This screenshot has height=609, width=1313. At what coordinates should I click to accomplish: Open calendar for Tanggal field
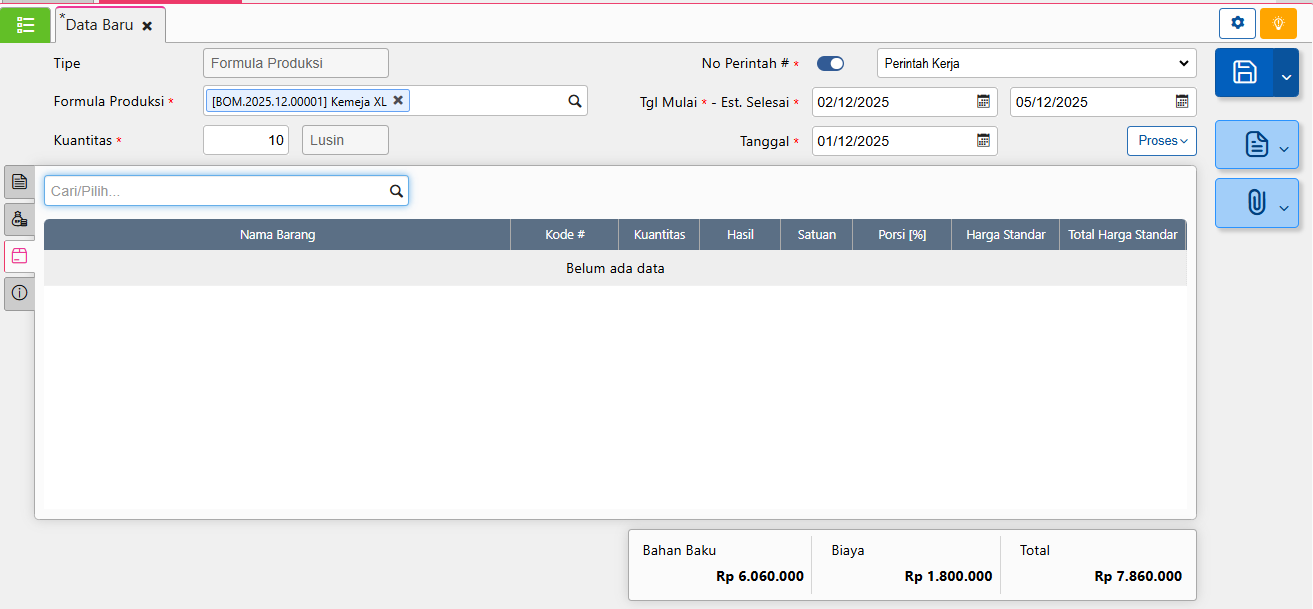pos(983,141)
